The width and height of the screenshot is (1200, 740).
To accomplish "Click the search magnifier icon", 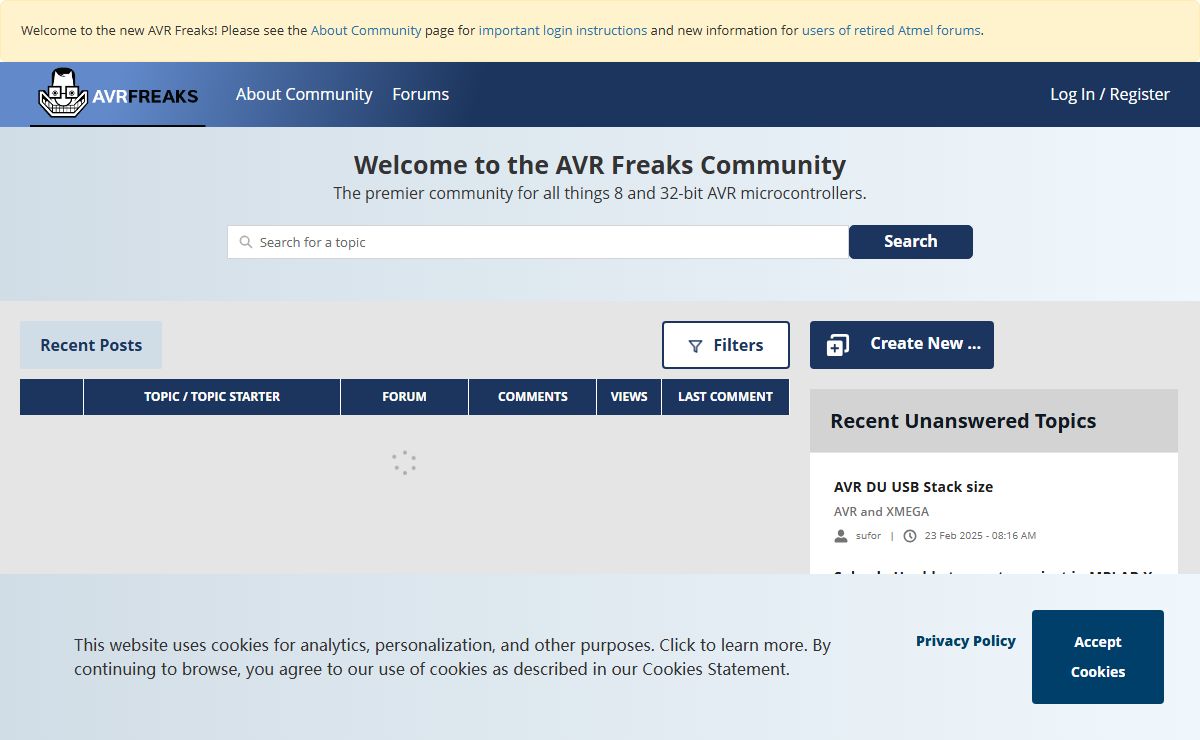I will (x=246, y=242).
